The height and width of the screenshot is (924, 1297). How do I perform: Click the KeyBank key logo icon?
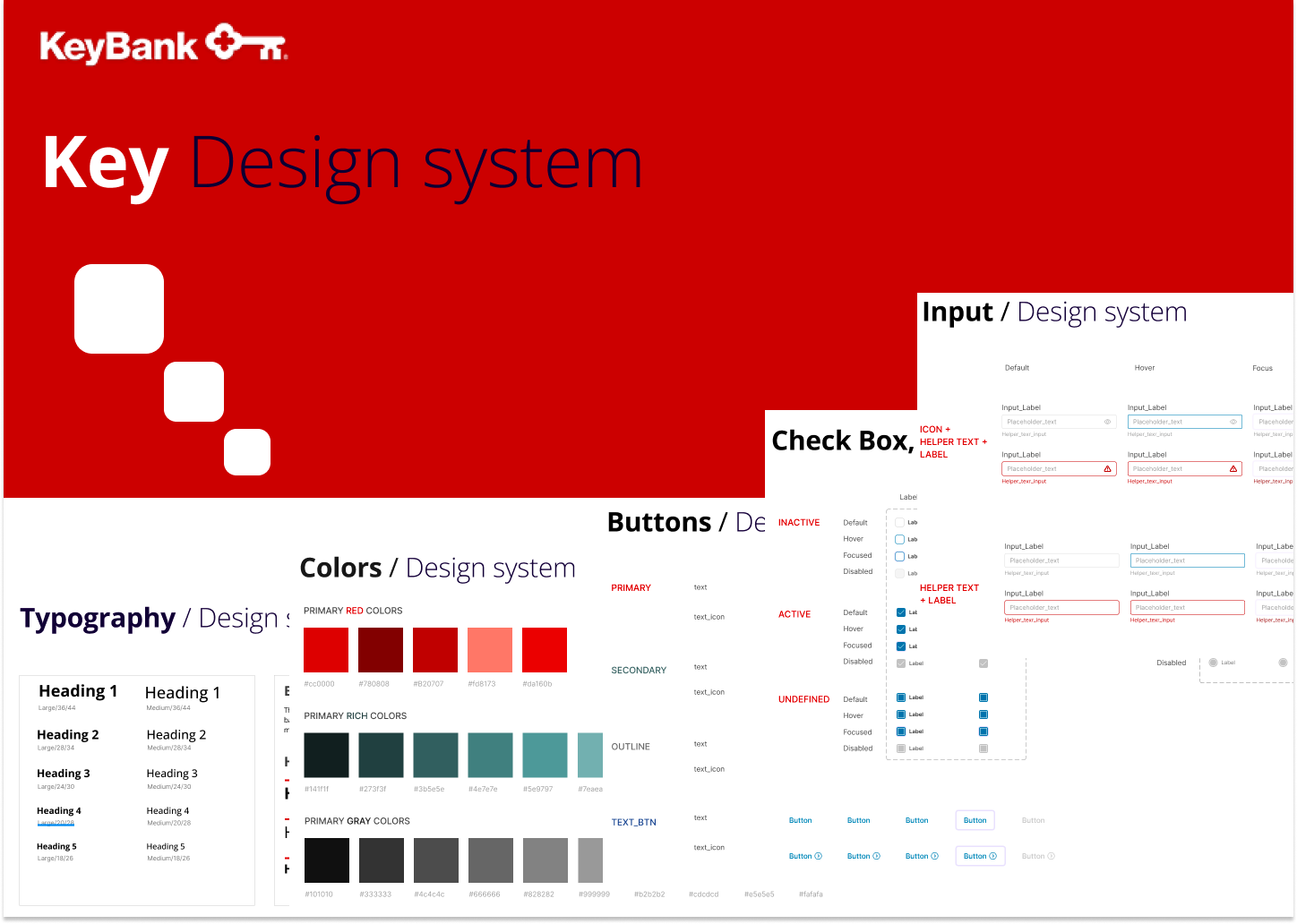tap(245, 44)
